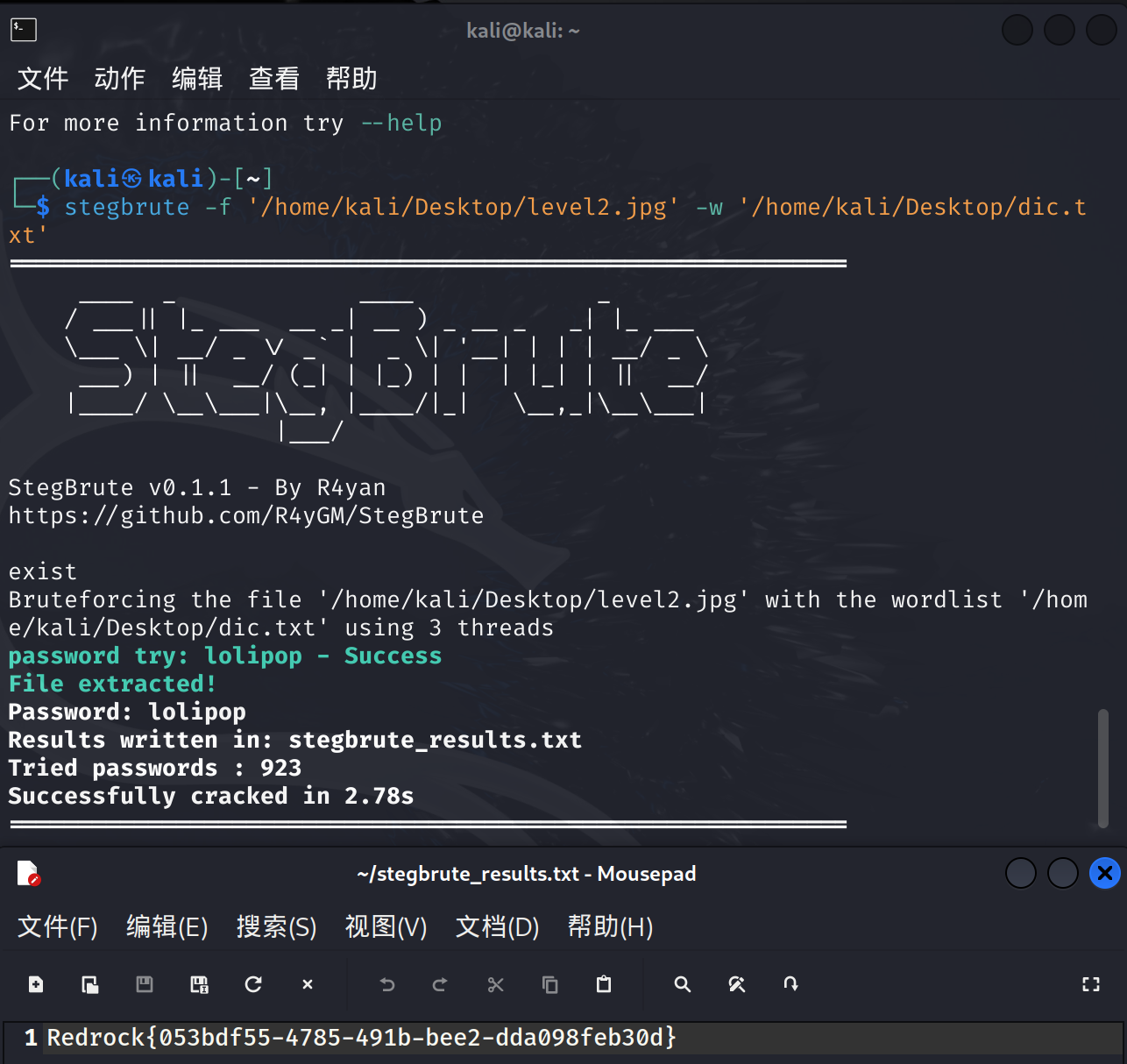Click the Paste clipboard icon
Image resolution: width=1127 pixels, height=1064 pixels.
pyautogui.click(x=604, y=984)
